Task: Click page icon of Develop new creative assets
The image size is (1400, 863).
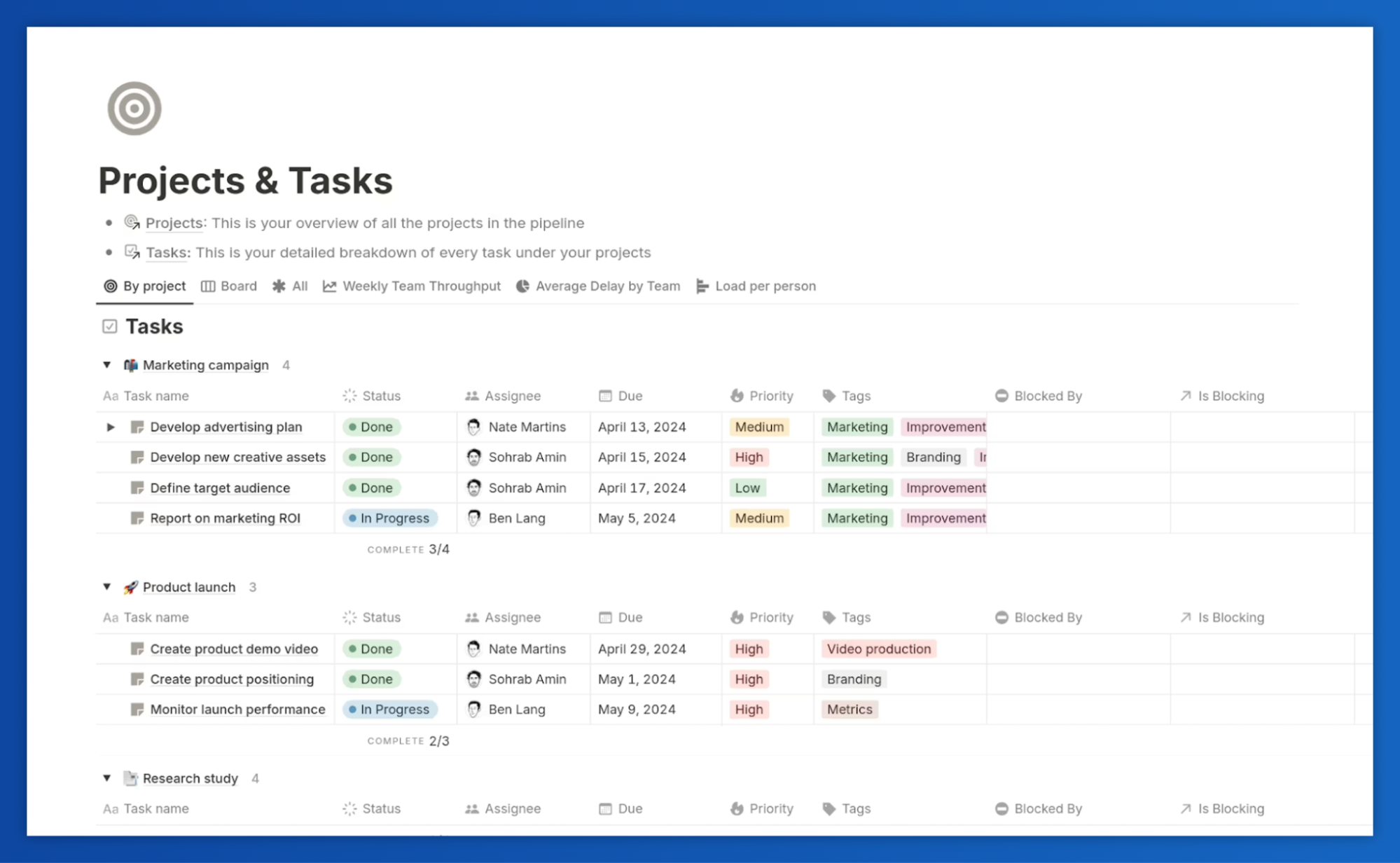Action: 137,457
